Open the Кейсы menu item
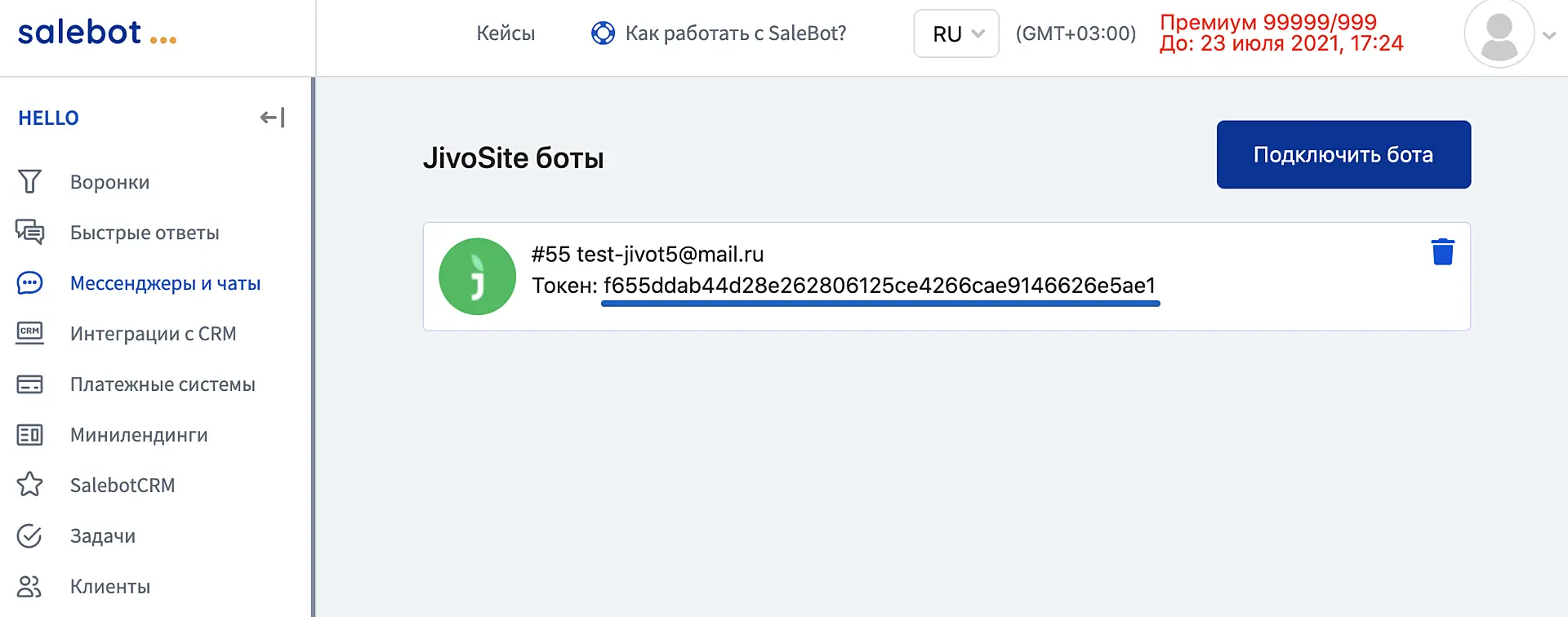 506,33
